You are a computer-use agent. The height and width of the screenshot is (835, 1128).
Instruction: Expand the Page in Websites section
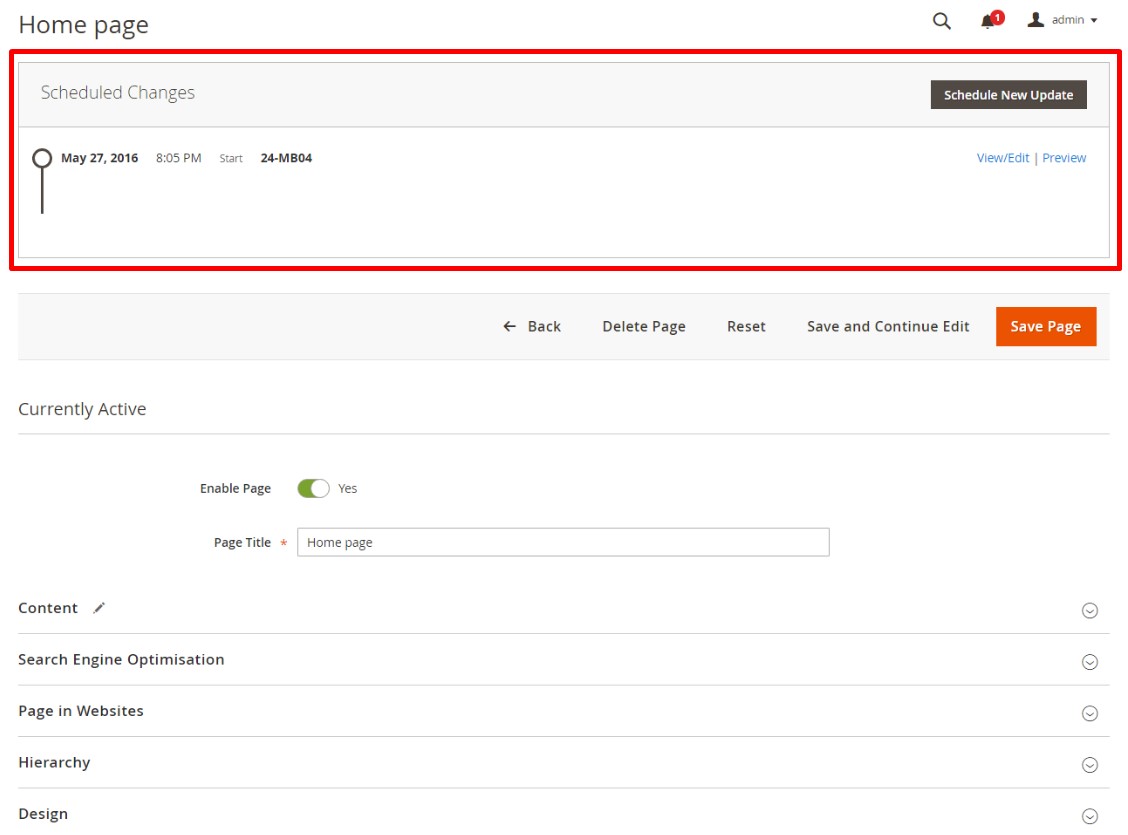tap(1090, 713)
